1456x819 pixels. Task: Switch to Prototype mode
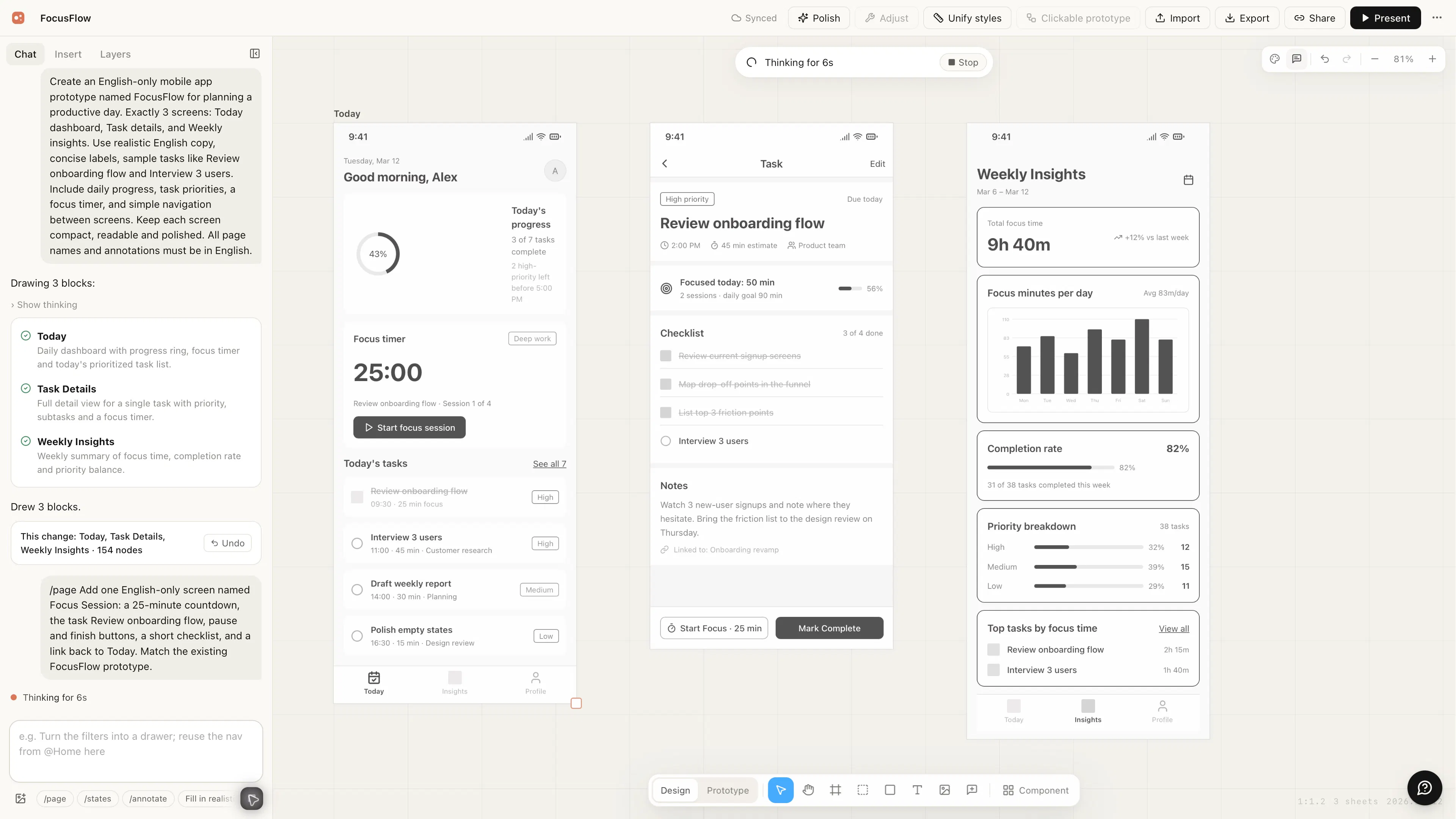(x=728, y=790)
